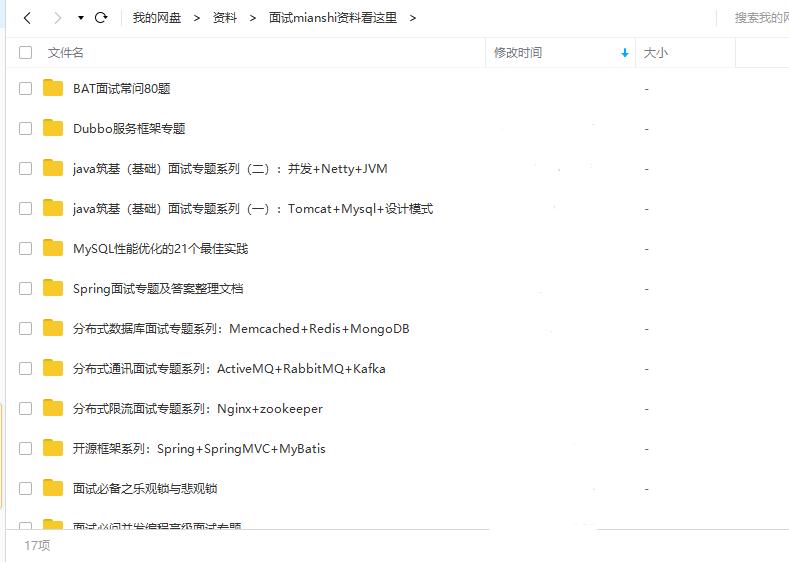Open folder name 面试必备之乐观锁与悲观锁
Screen dimensions: 789x562
(145, 489)
